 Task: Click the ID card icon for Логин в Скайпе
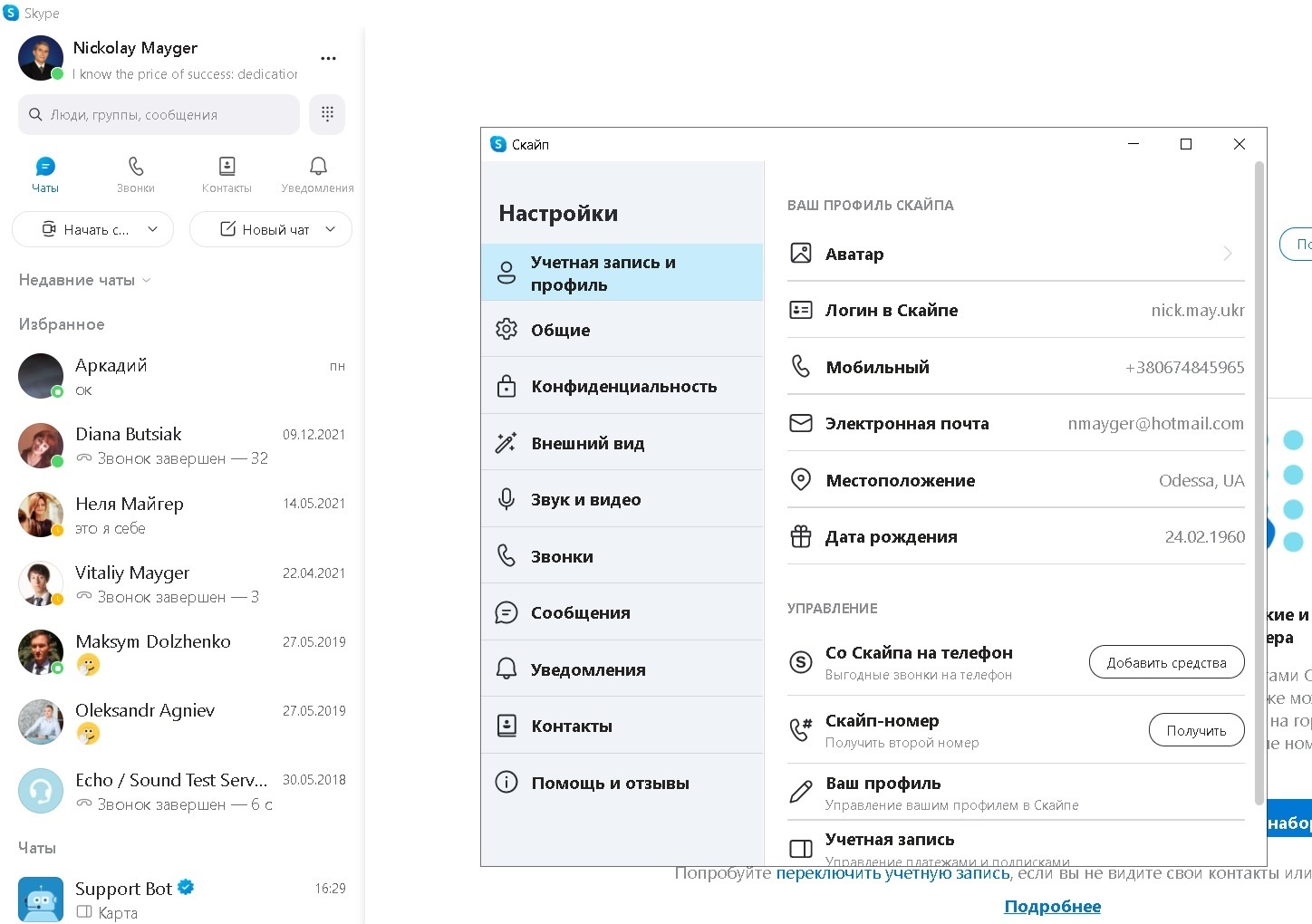point(801,310)
